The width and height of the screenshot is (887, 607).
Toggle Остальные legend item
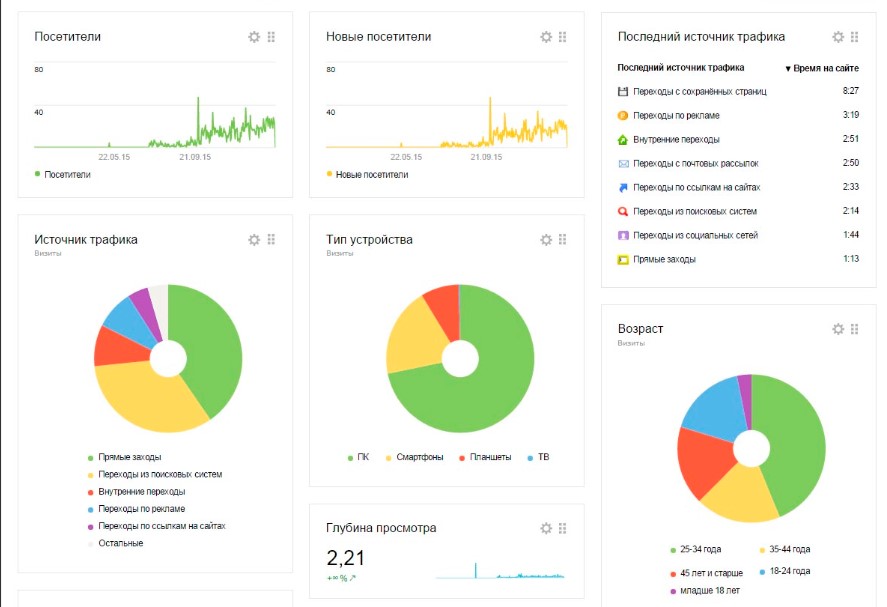point(115,543)
